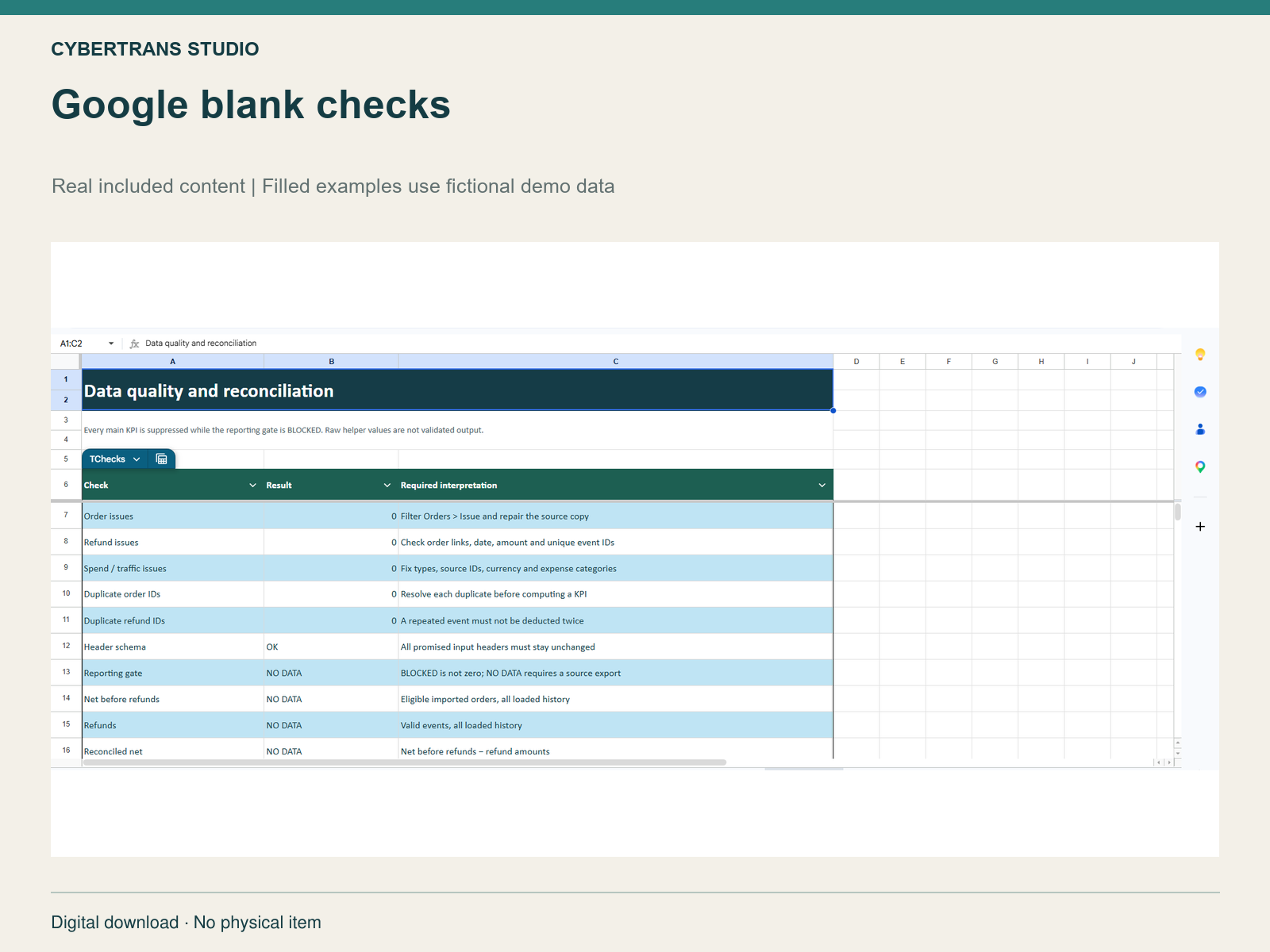
Task: Expand the Name box dropdown arrow
Action: coord(111,344)
